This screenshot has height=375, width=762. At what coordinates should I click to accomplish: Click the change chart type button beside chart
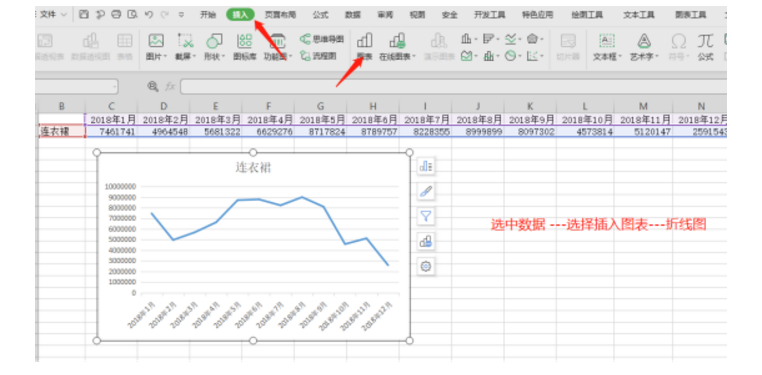(426, 241)
